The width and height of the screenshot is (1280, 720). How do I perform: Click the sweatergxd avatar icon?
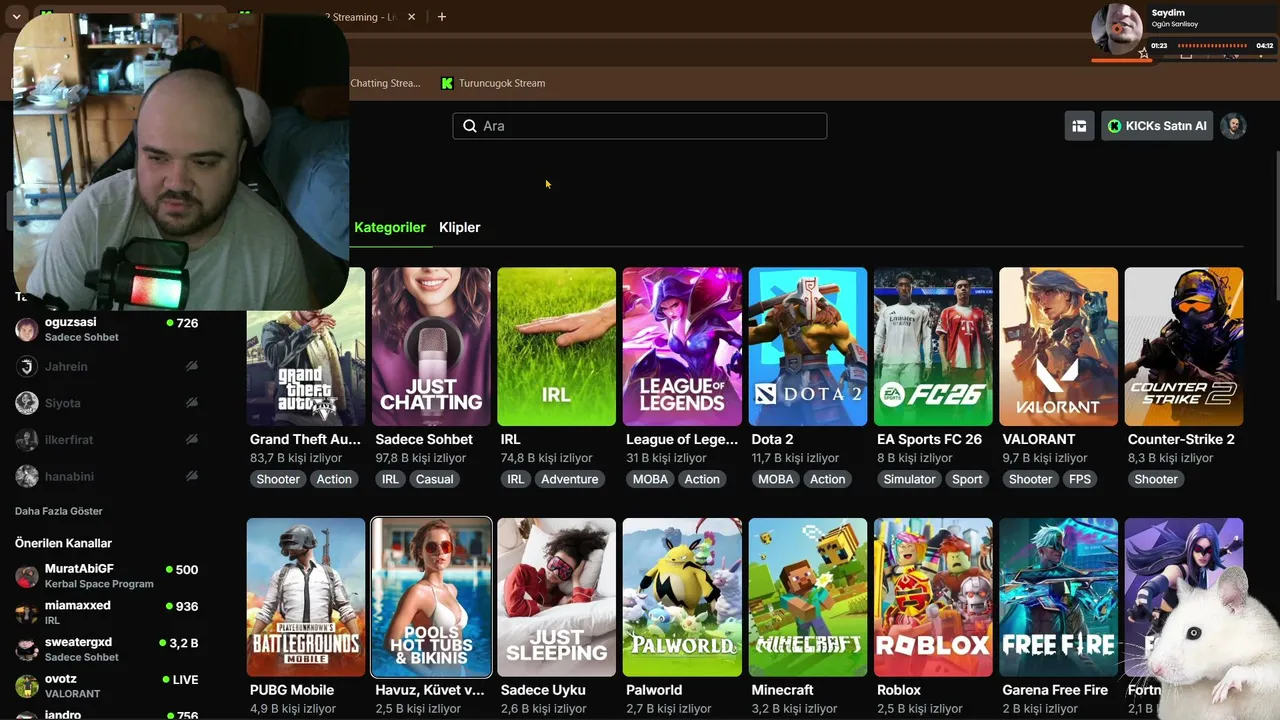[x=27, y=649]
